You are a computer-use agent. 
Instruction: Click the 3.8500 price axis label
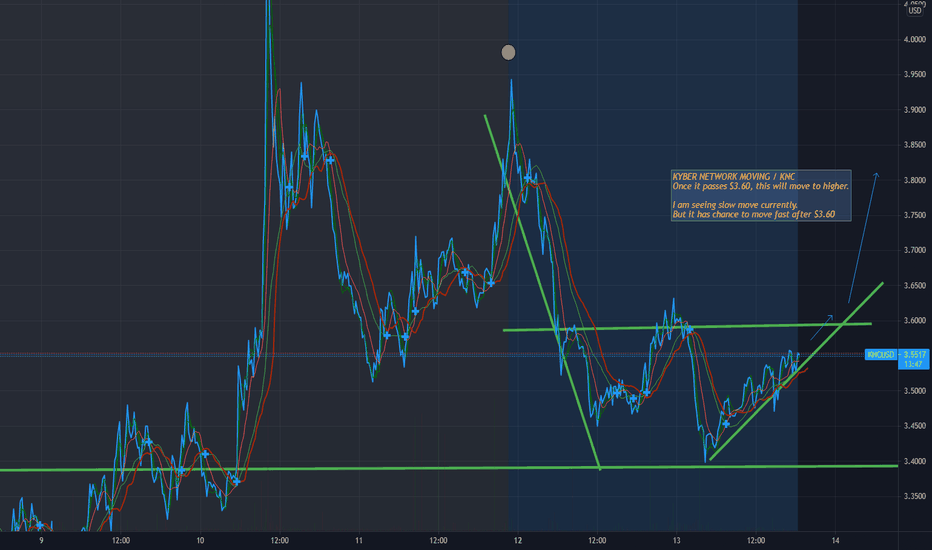pos(914,145)
